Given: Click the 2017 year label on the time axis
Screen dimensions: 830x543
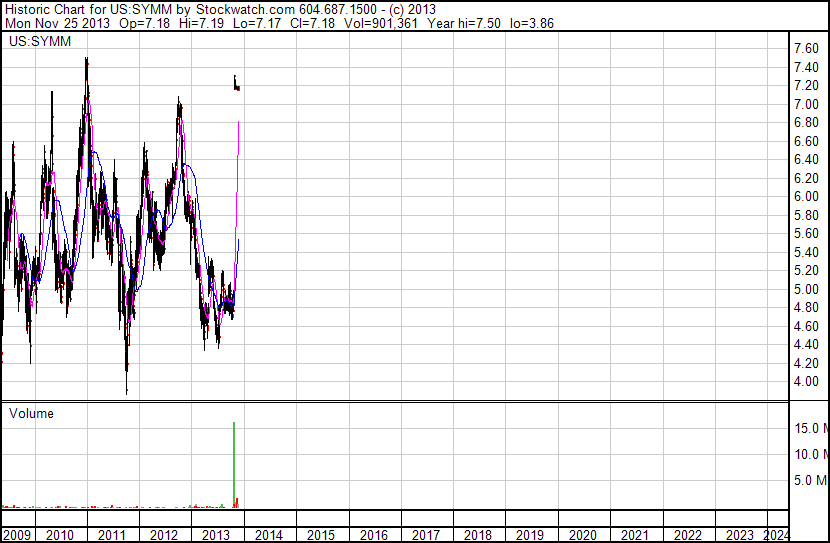Looking at the screenshot, I should [x=426, y=535].
